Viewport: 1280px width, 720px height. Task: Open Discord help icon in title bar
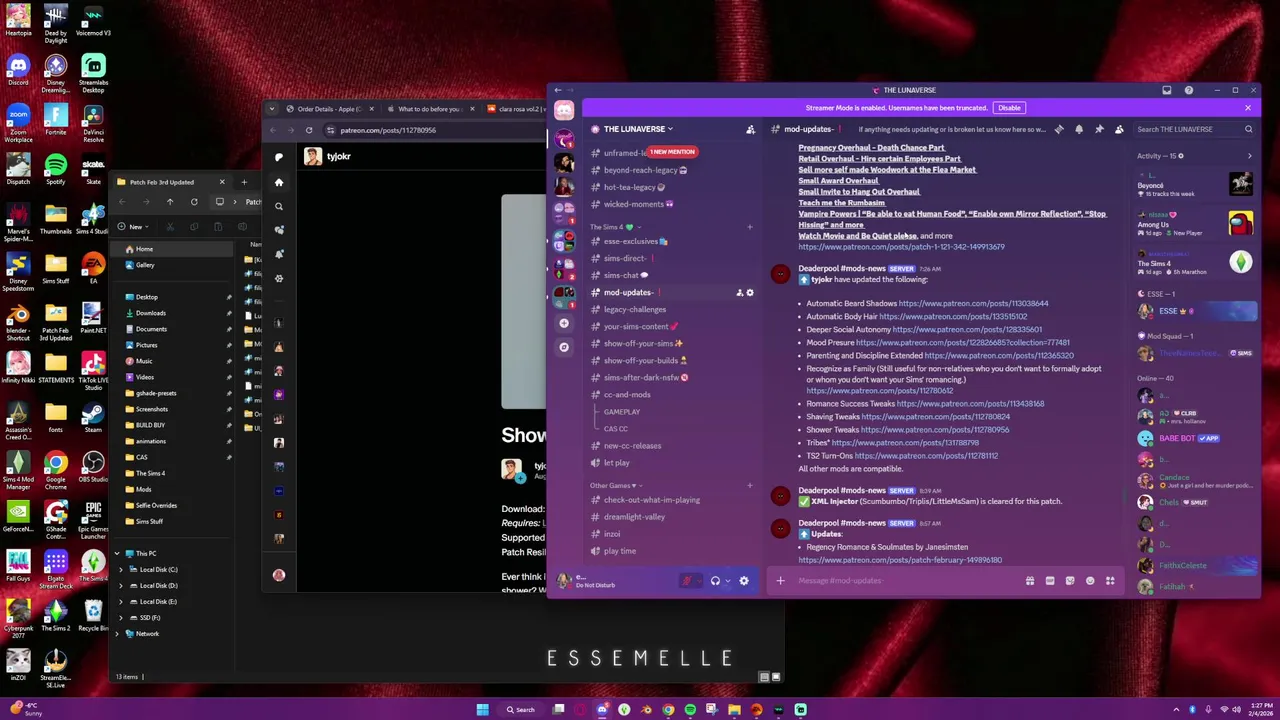point(1189,90)
